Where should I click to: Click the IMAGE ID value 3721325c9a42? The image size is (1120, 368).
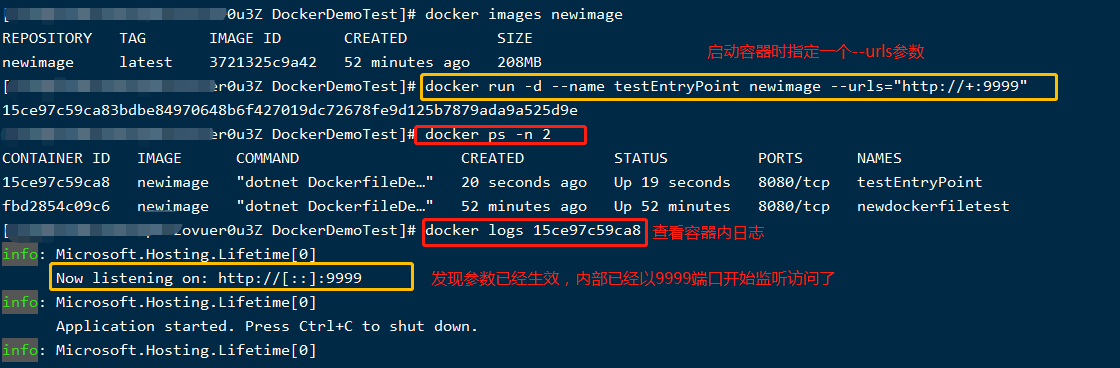263,62
